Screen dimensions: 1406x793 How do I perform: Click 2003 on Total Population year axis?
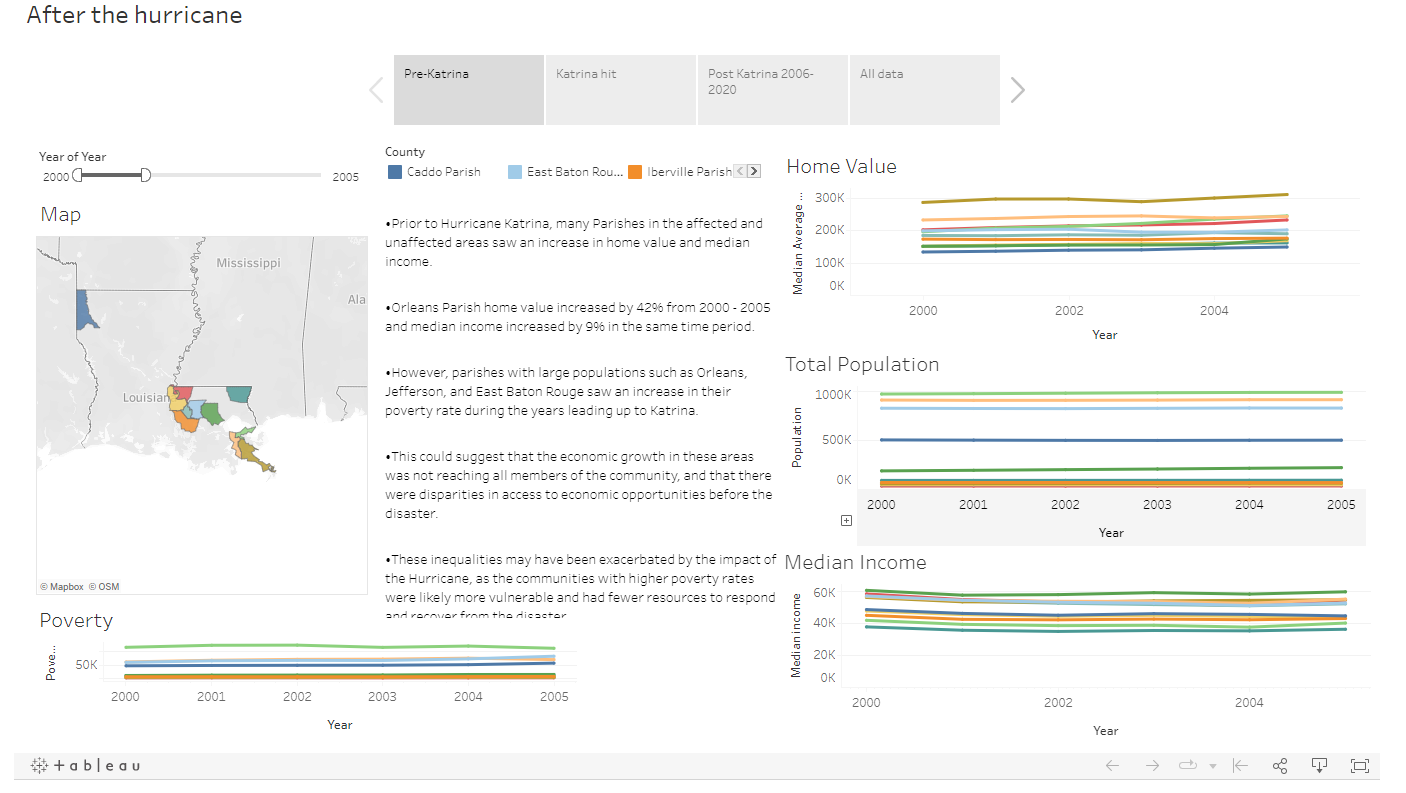coord(1157,505)
